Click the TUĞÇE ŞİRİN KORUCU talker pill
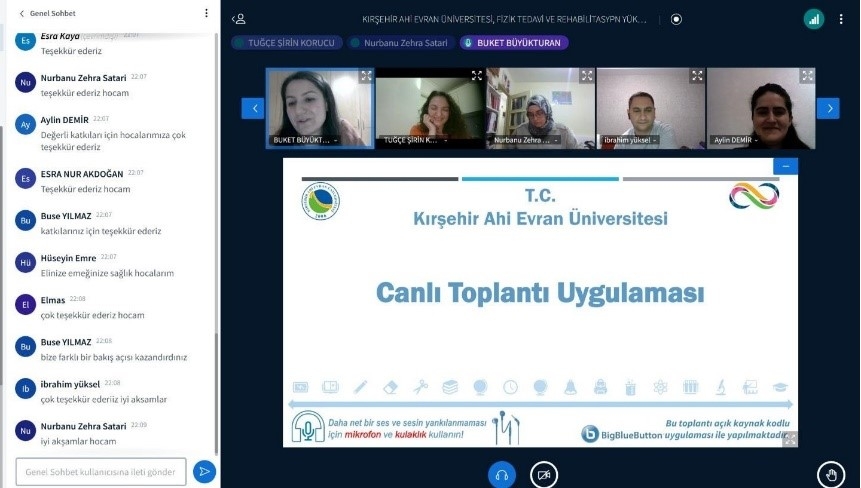This screenshot has width=861, height=488. point(287,43)
